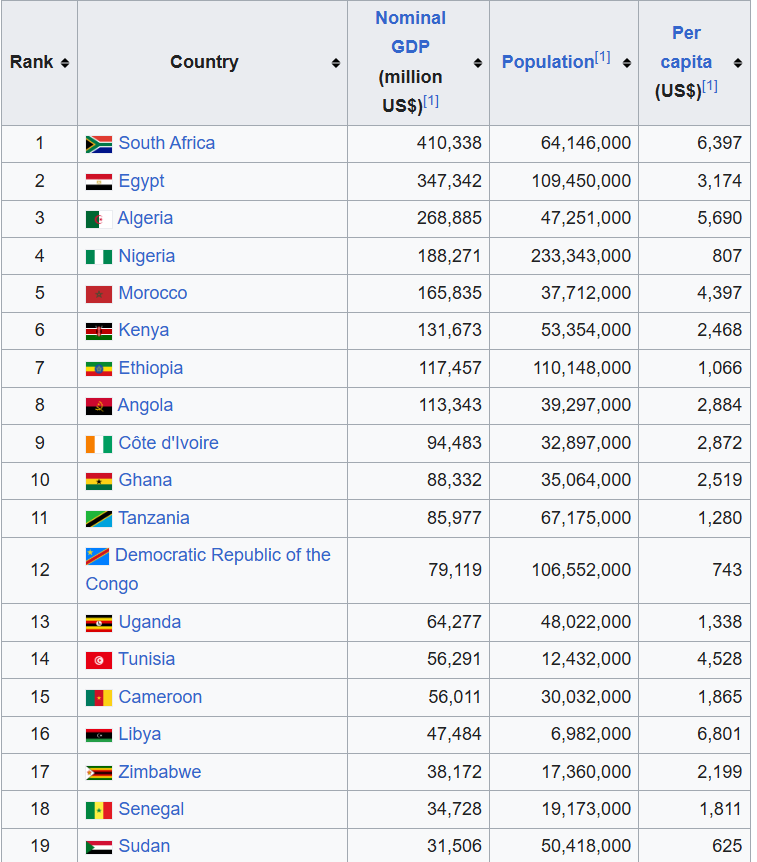Open the Tunisia country link
This screenshot has width=757, height=862.
pyautogui.click(x=147, y=659)
